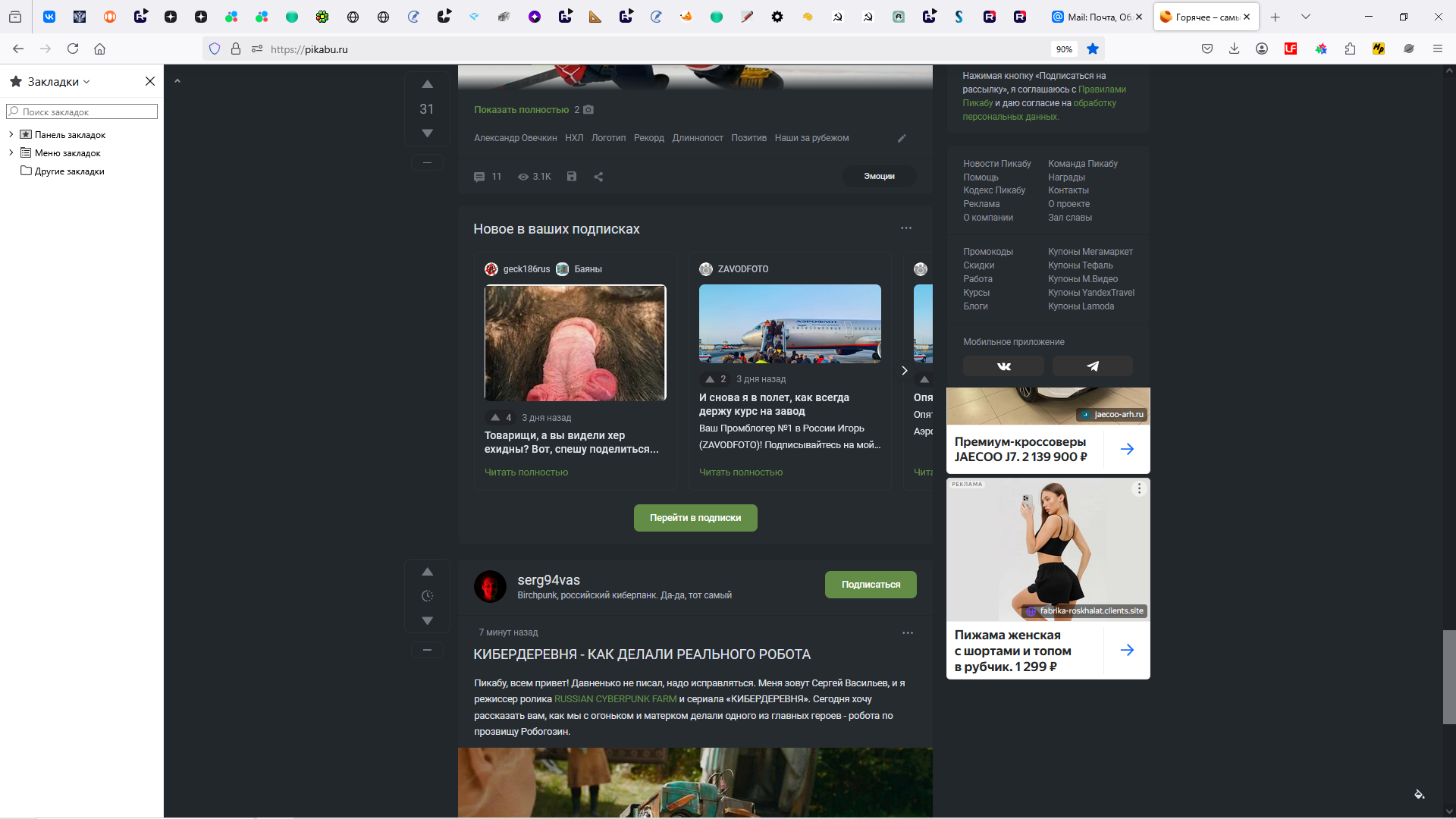Viewport: 1456px width, 819px height.
Task: Click the share icon under post
Action: click(598, 177)
